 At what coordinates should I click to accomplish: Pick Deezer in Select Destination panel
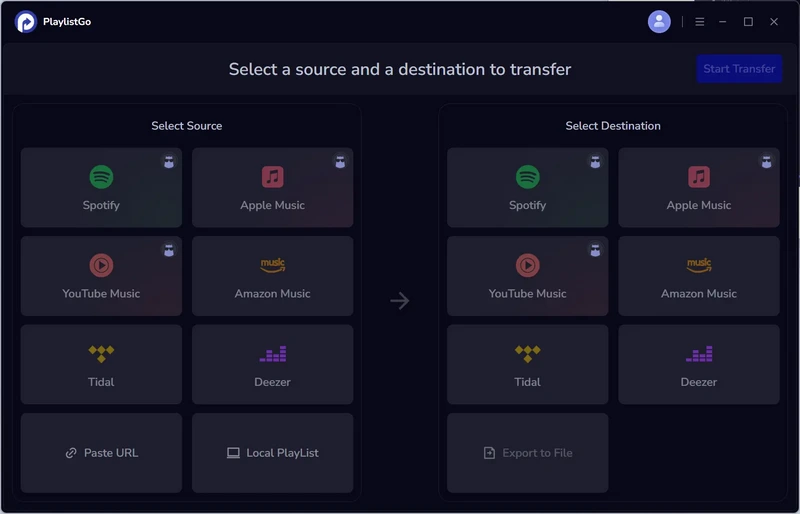point(699,364)
